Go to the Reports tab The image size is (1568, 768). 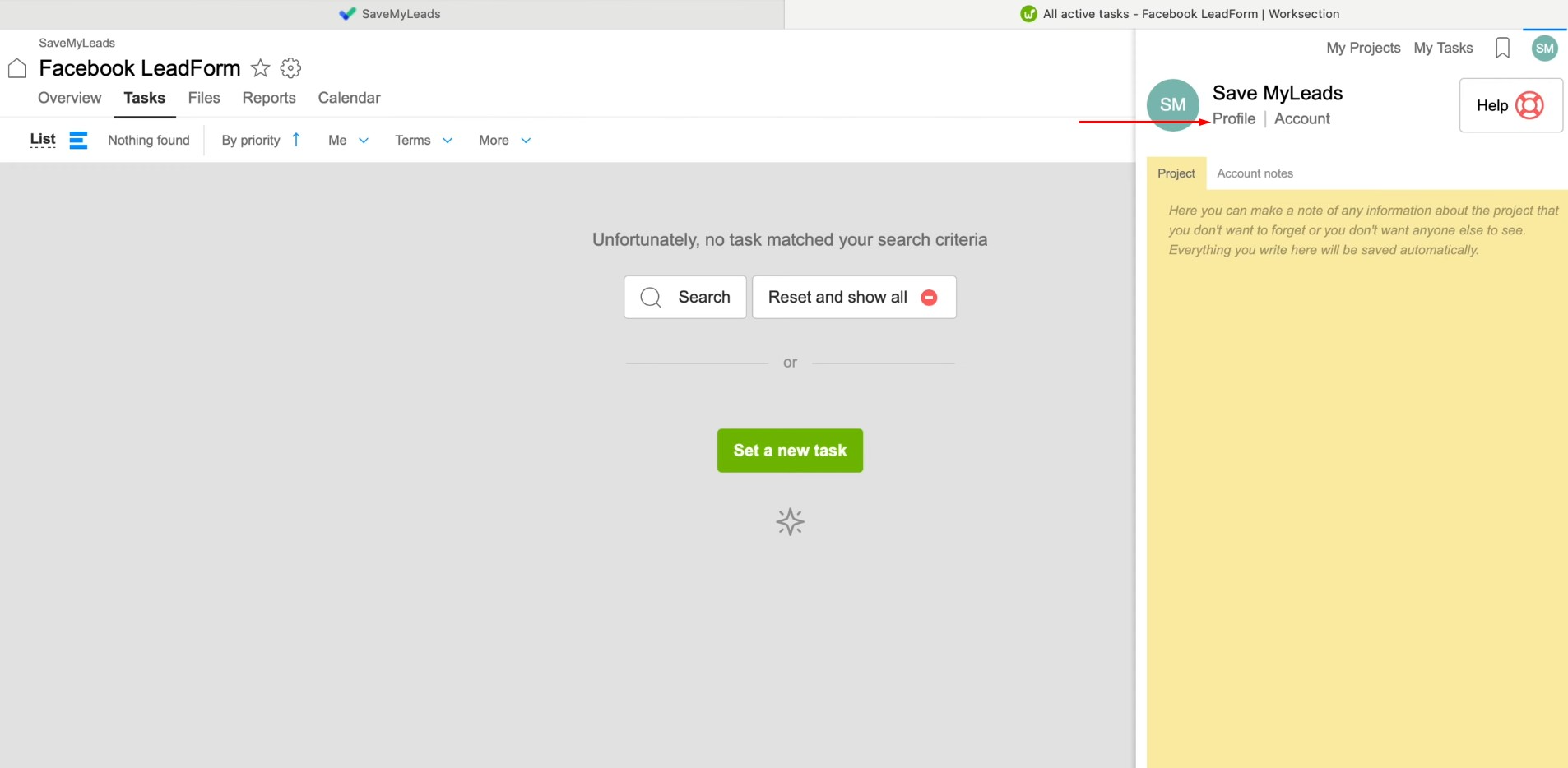[269, 98]
